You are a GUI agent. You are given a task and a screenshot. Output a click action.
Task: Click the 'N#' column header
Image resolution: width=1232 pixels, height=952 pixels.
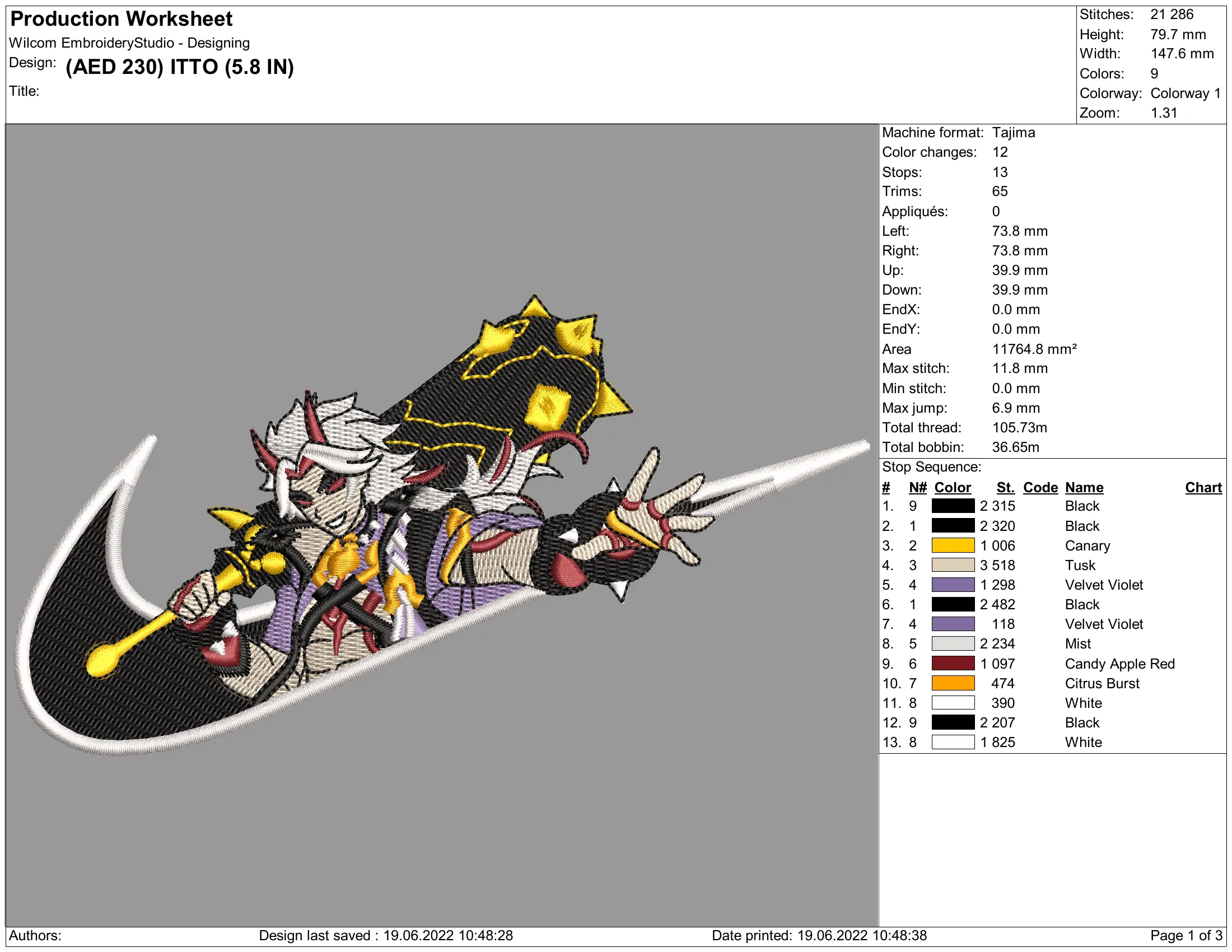917,488
